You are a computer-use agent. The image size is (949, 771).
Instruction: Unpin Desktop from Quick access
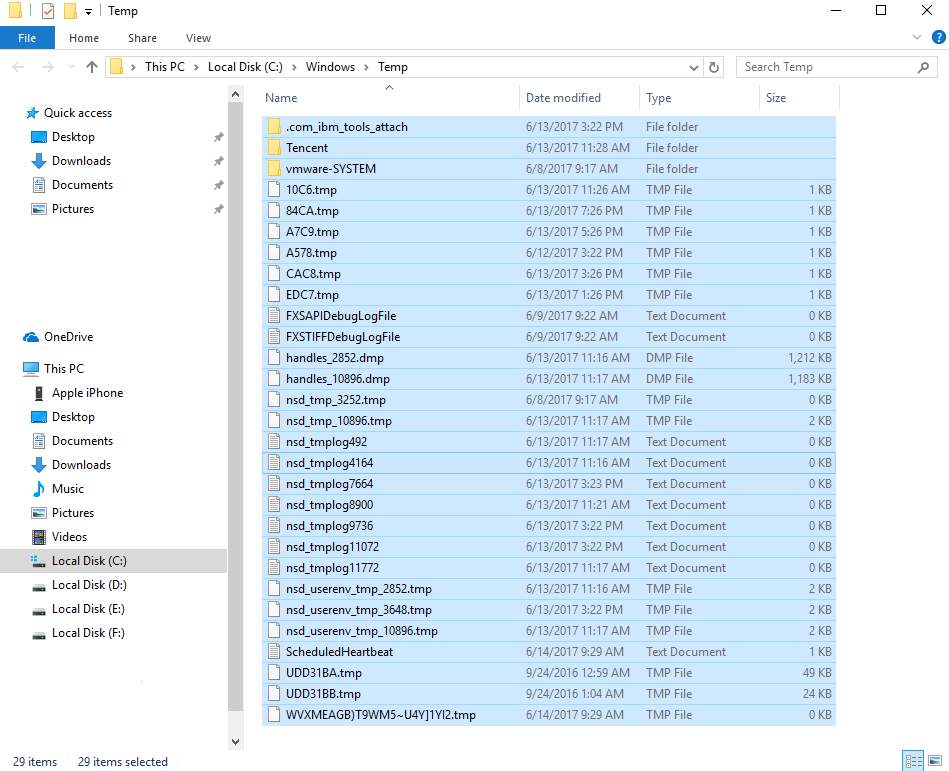pos(218,136)
